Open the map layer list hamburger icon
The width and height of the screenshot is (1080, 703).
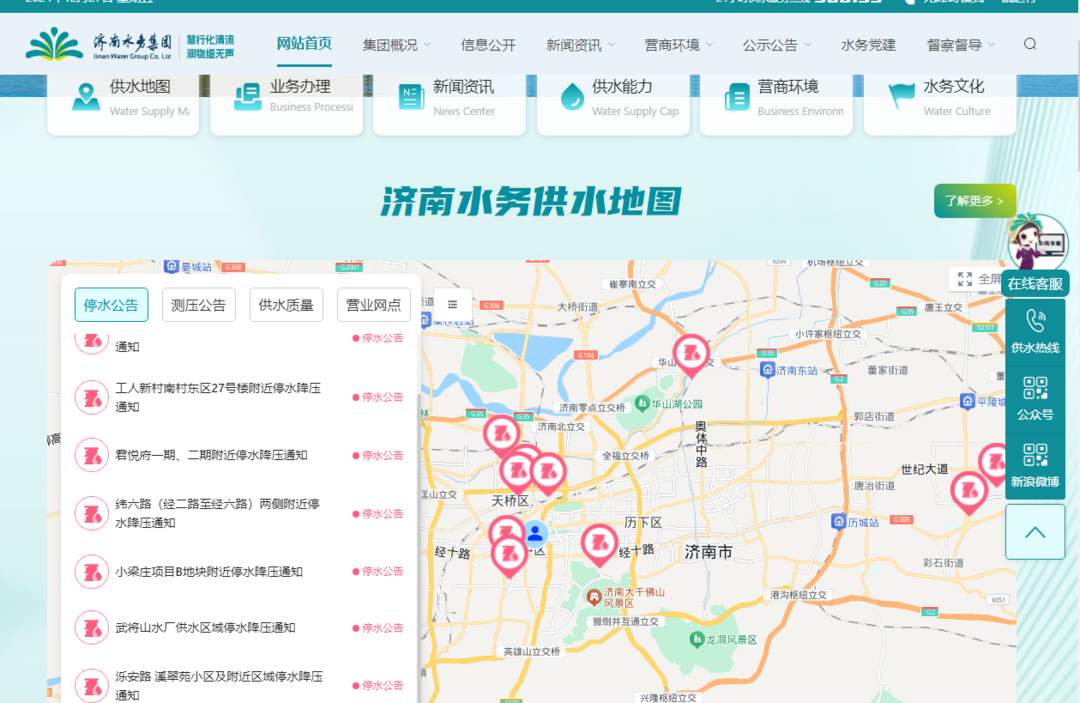tap(453, 305)
